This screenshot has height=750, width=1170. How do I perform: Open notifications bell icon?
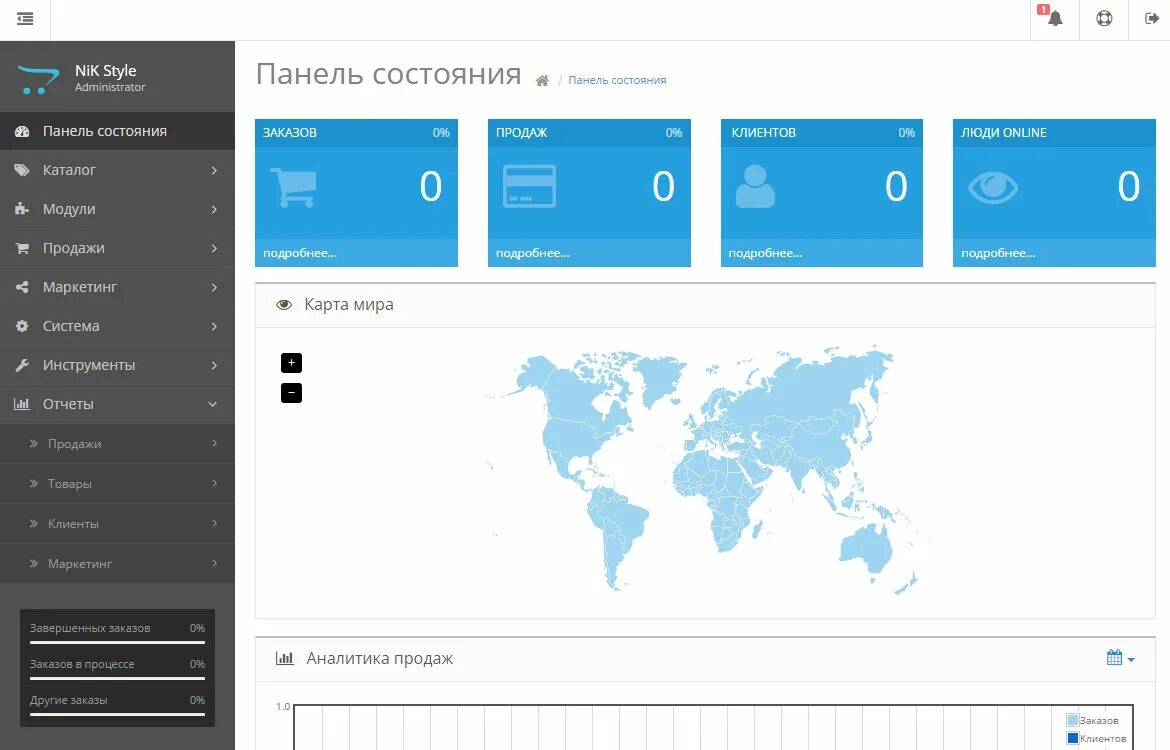coord(1055,19)
